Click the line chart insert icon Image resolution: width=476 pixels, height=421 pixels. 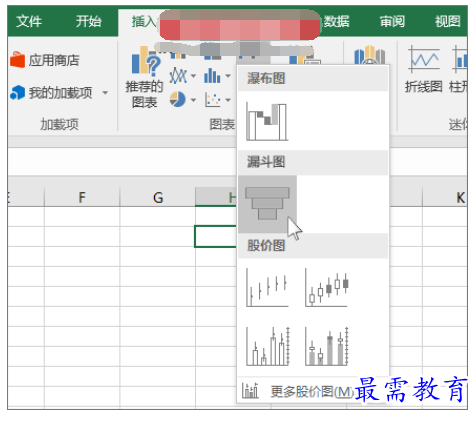178,76
